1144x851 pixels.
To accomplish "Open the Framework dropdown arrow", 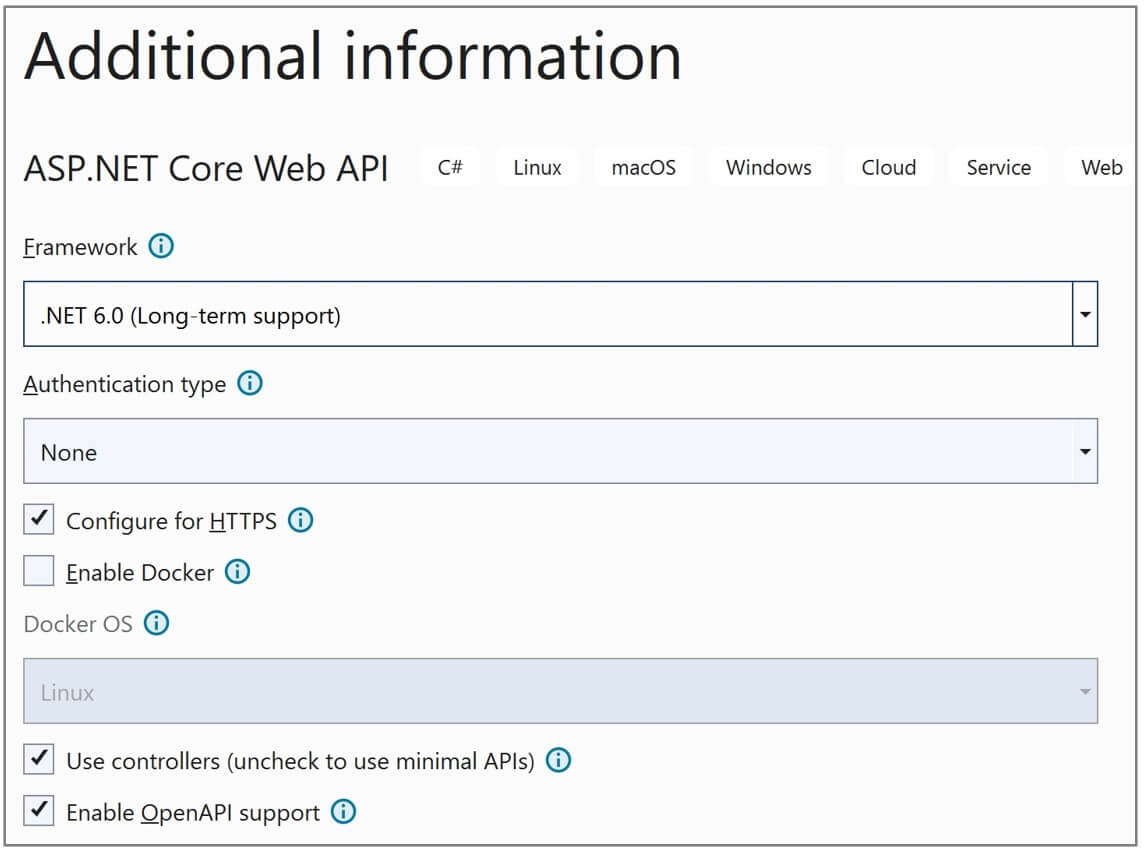I will 1085,314.
